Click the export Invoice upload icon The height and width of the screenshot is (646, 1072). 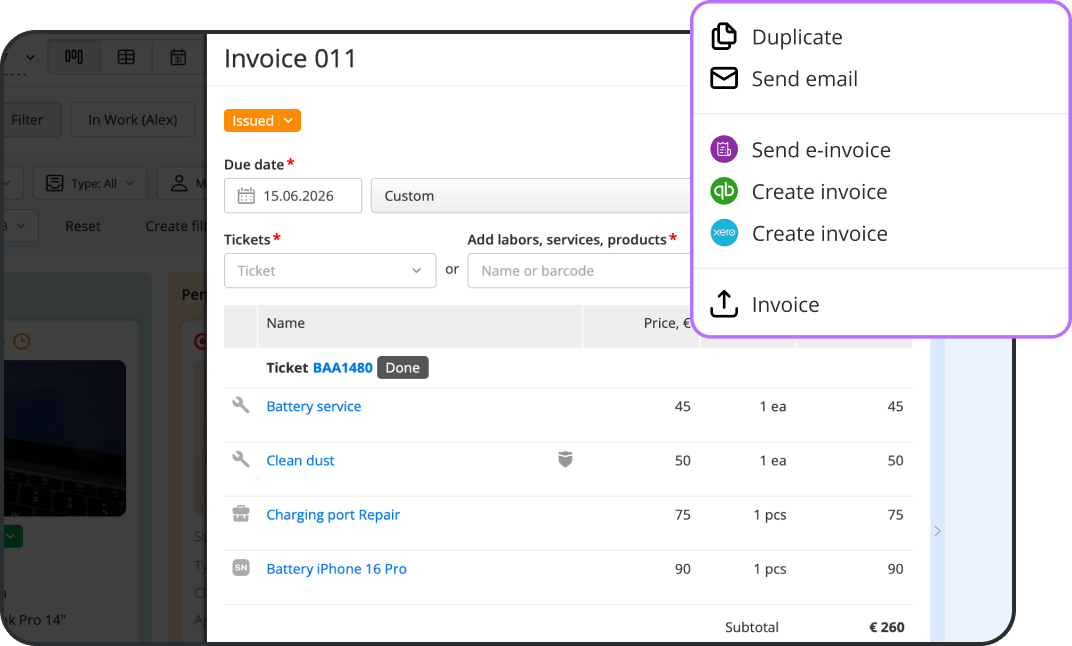pos(724,304)
